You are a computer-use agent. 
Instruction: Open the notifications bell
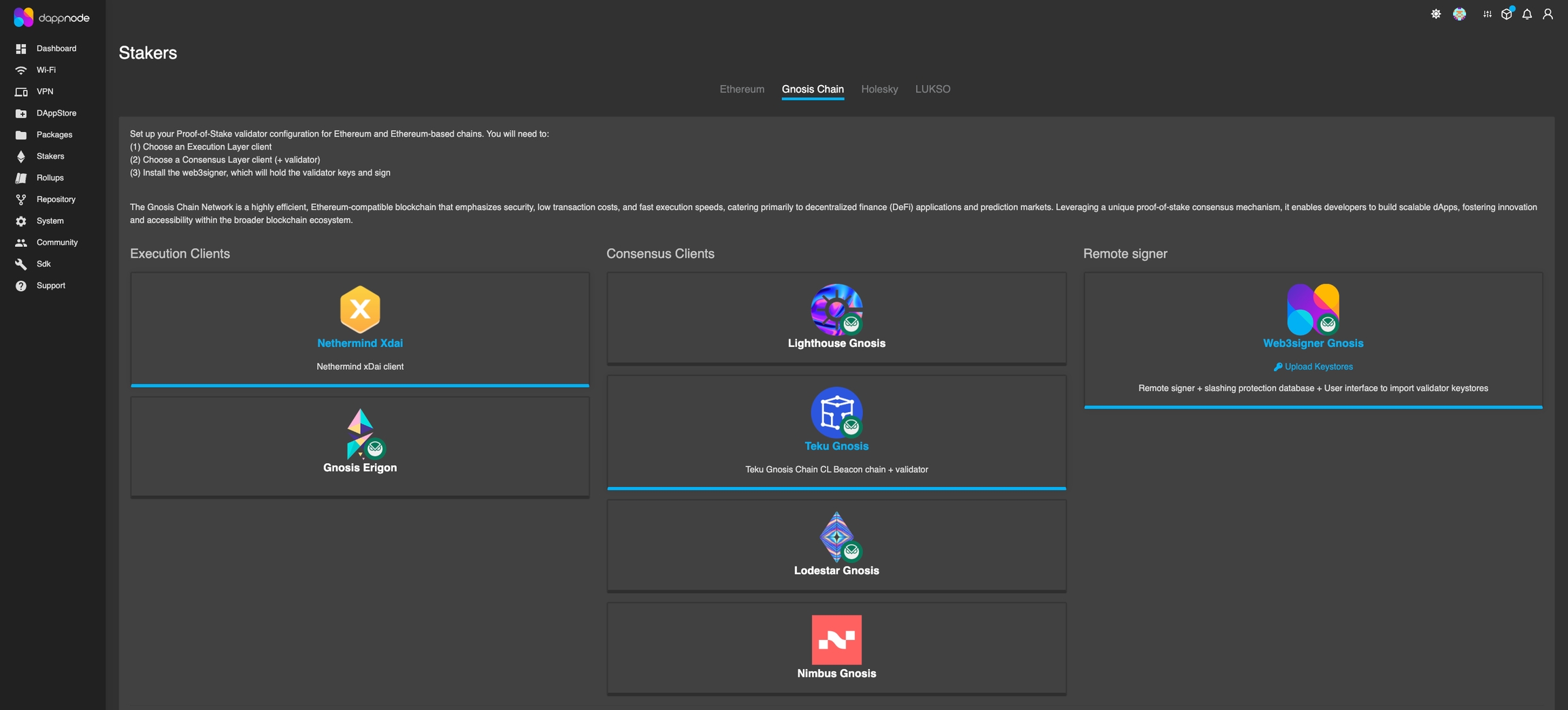tap(1527, 14)
